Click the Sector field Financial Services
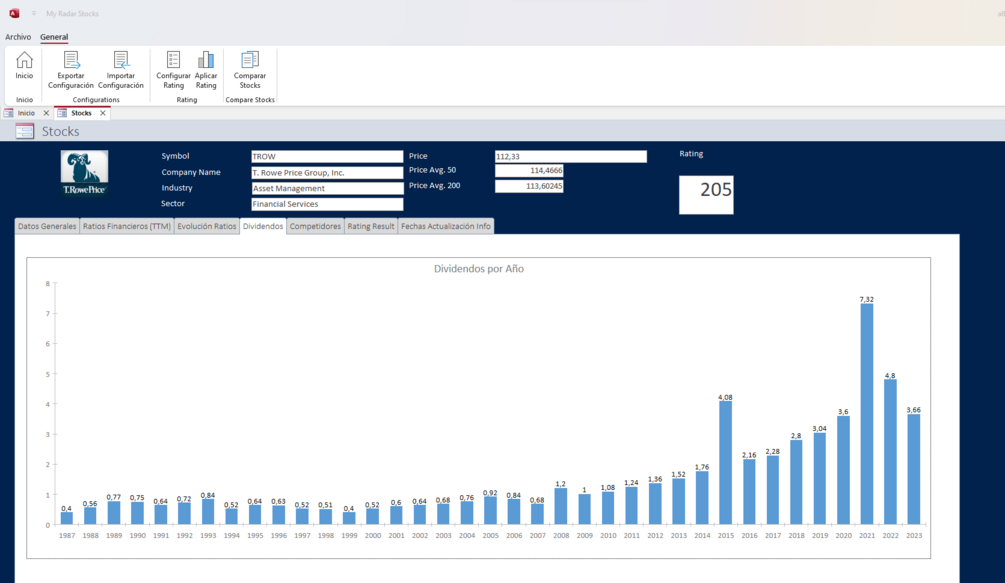This screenshot has width=1005, height=583. point(327,204)
